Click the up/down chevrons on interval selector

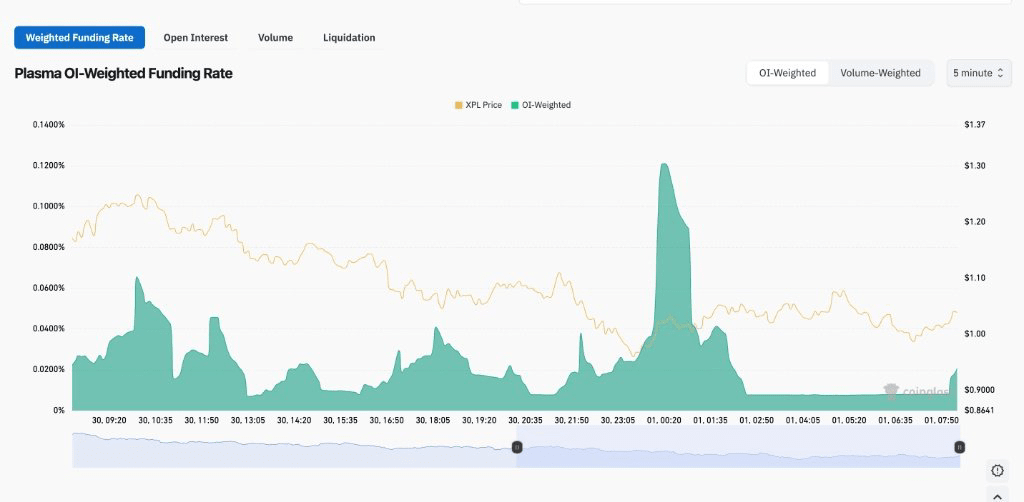click(x=999, y=73)
